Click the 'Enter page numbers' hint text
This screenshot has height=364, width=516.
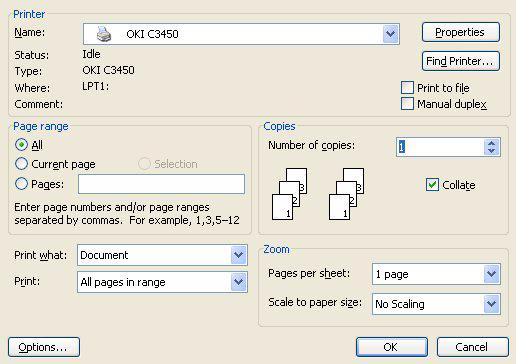(x=127, y=214)
